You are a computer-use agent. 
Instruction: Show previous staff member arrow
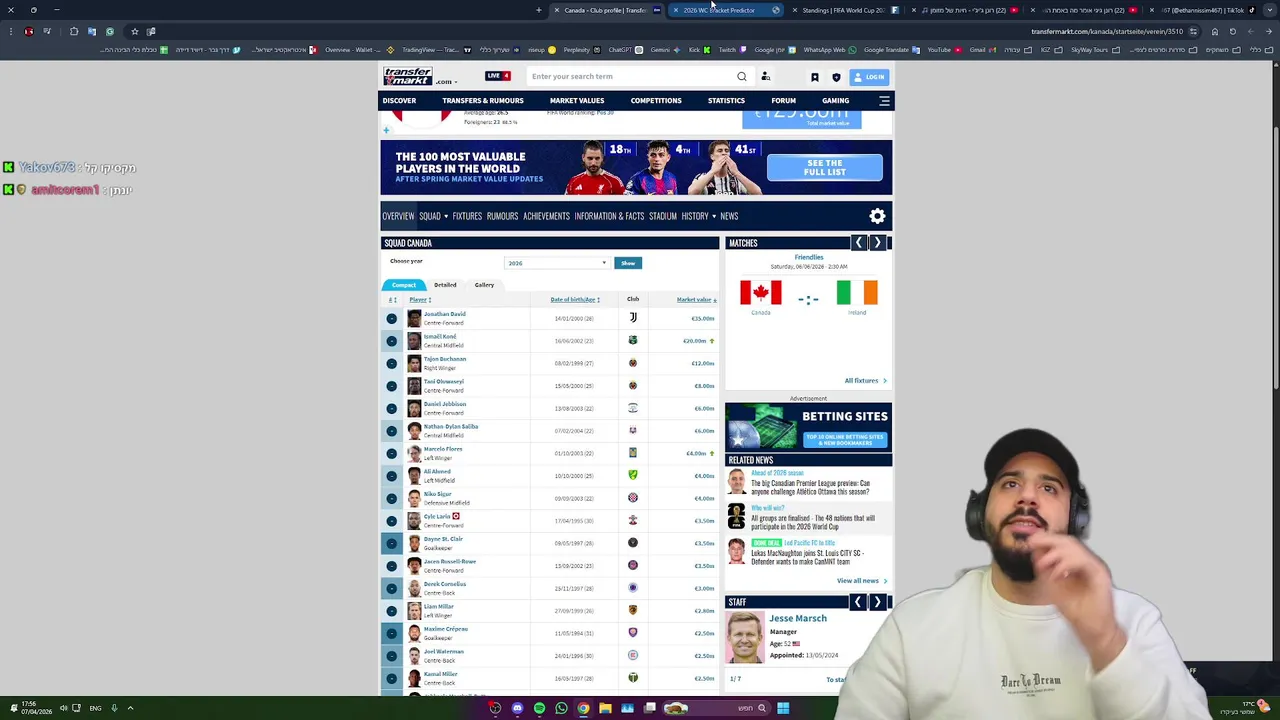858,602
